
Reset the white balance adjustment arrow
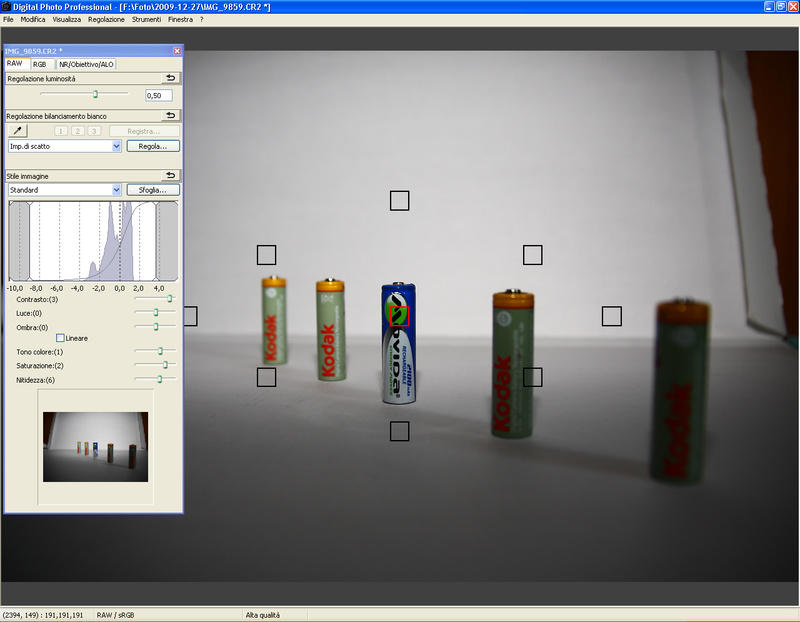170,115
